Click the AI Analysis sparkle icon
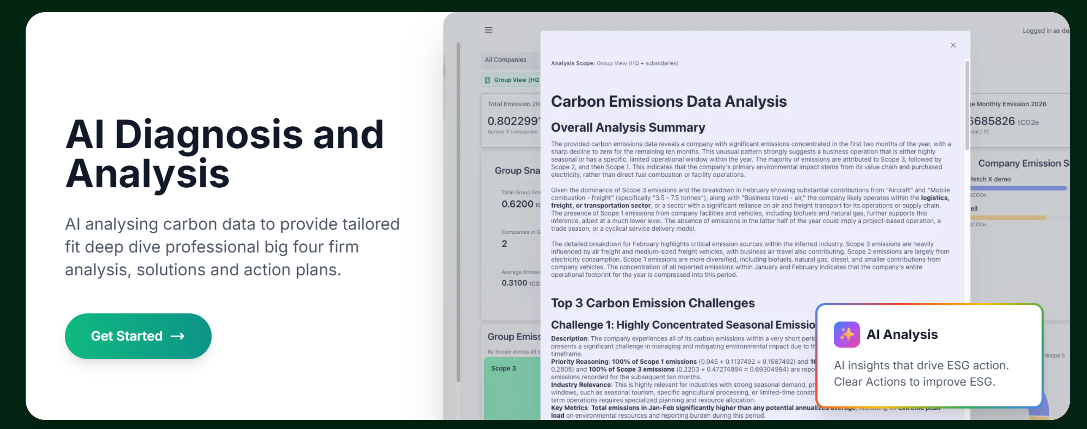 (846, 335)
